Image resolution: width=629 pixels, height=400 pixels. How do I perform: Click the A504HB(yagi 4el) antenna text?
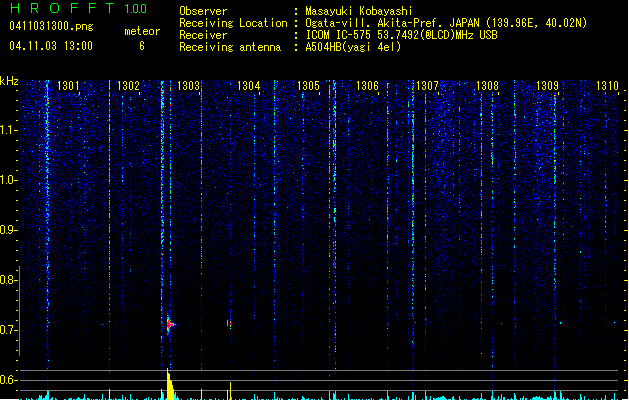(x=353, y=47)
